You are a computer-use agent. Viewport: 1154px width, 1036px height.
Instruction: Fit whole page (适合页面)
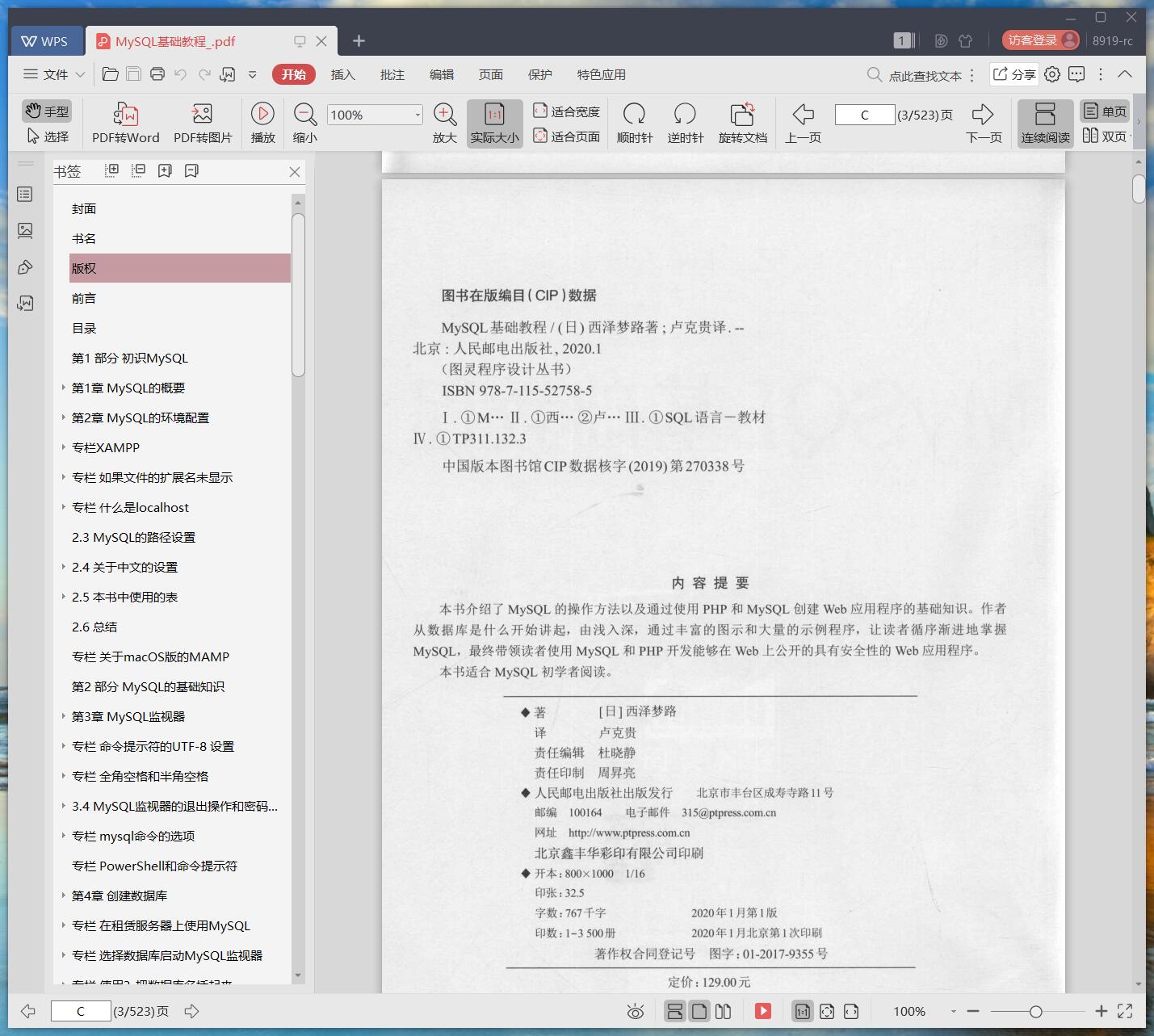pyautogui.click(x=566, y=136)
